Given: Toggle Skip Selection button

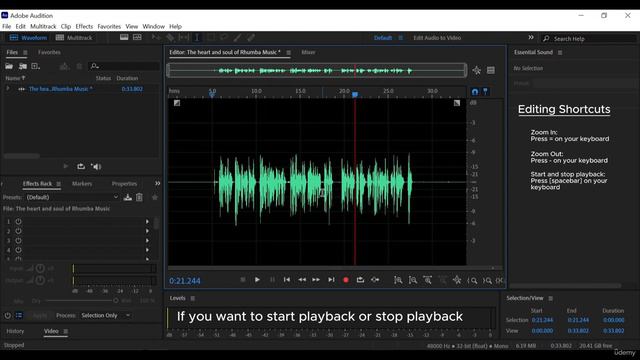Looking at the screenshot, I should click(x=375, y=280).
